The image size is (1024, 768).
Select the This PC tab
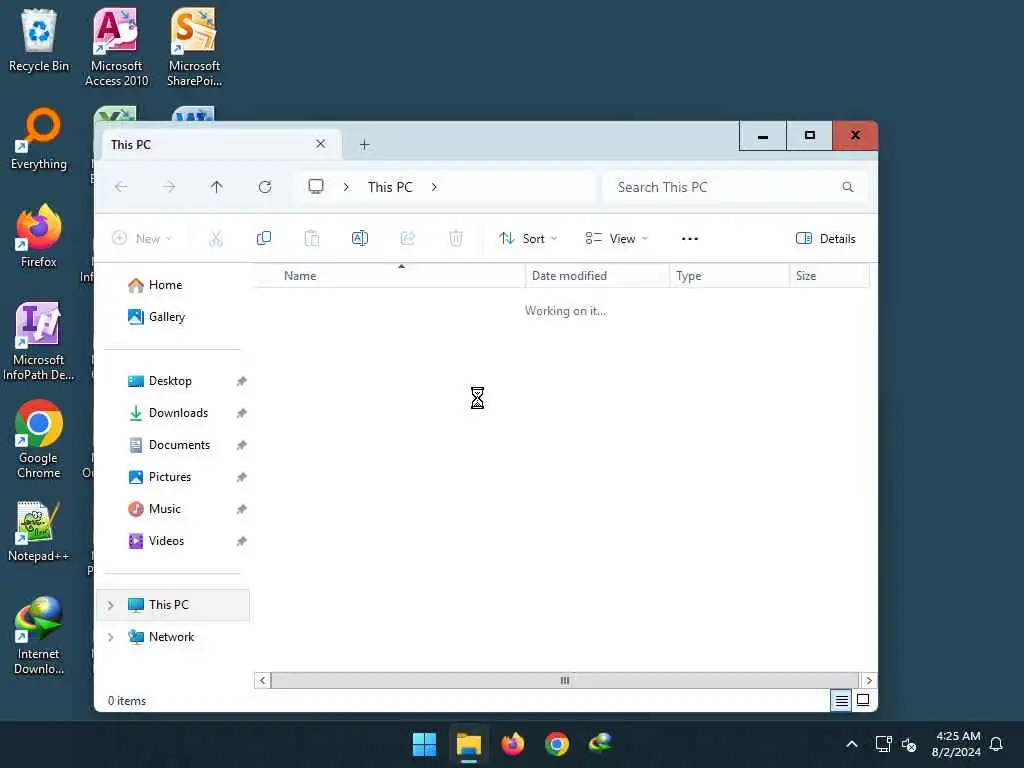tap(219, 144)
